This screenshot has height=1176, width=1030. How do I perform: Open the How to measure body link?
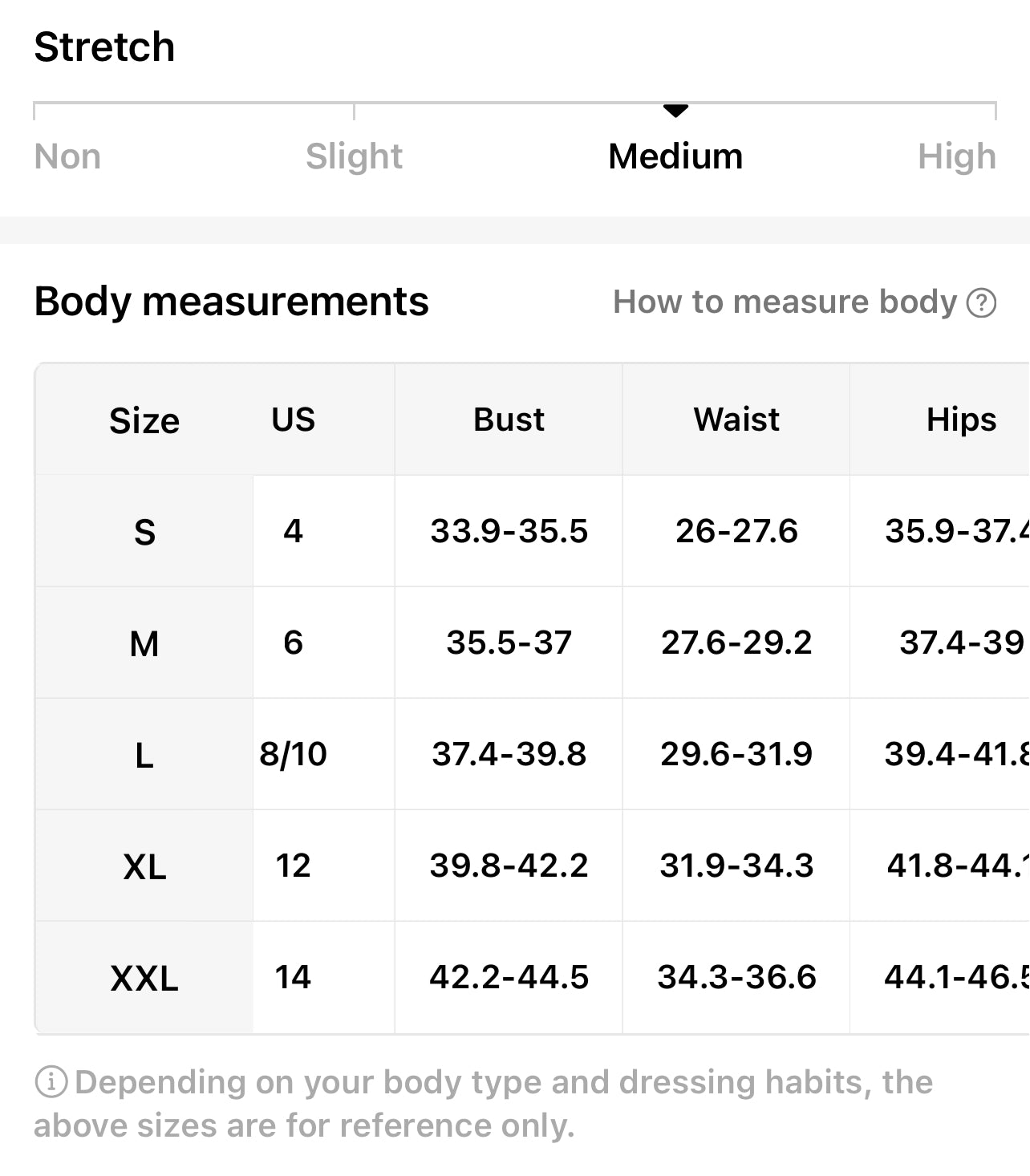coord(785,302)
